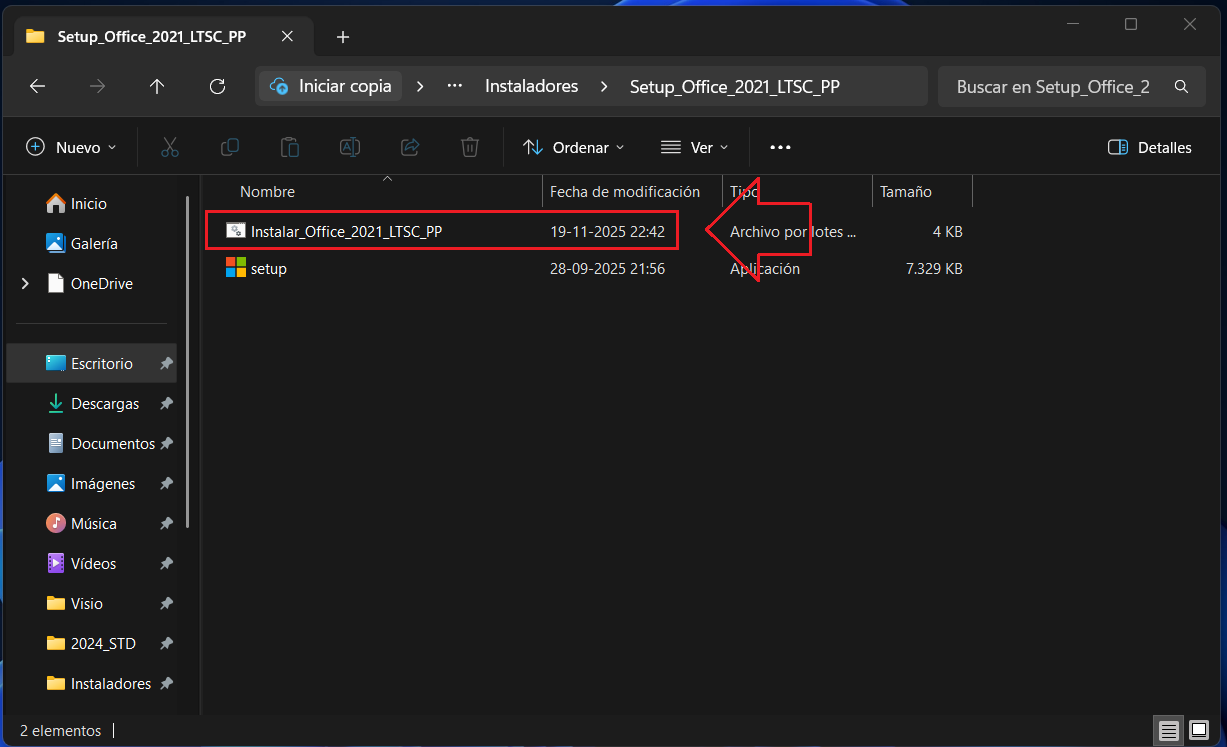
Task: Click the search magnifier icon
Action: 1181,87
